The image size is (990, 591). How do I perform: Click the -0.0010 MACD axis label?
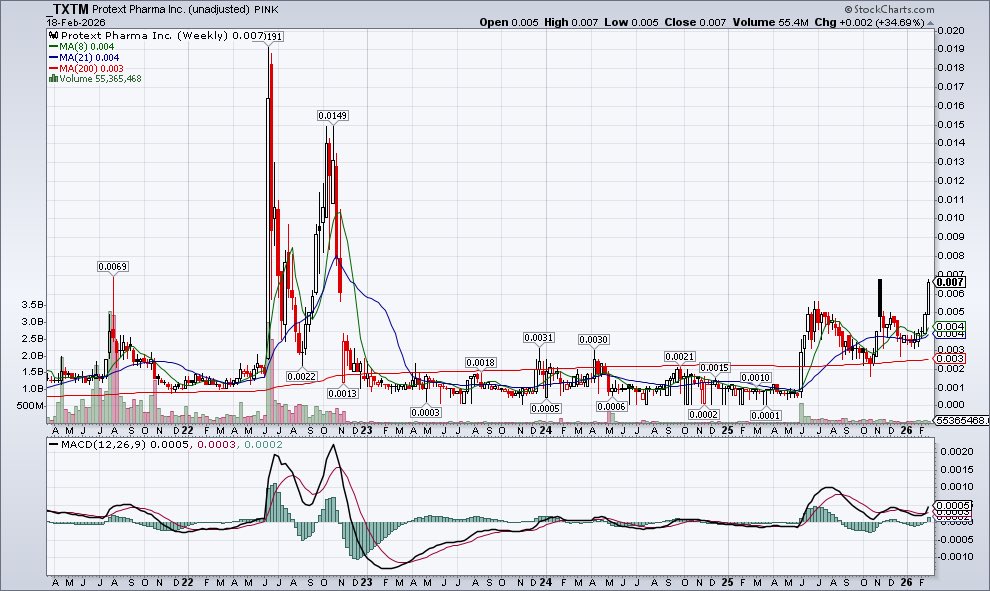[955, 556]
